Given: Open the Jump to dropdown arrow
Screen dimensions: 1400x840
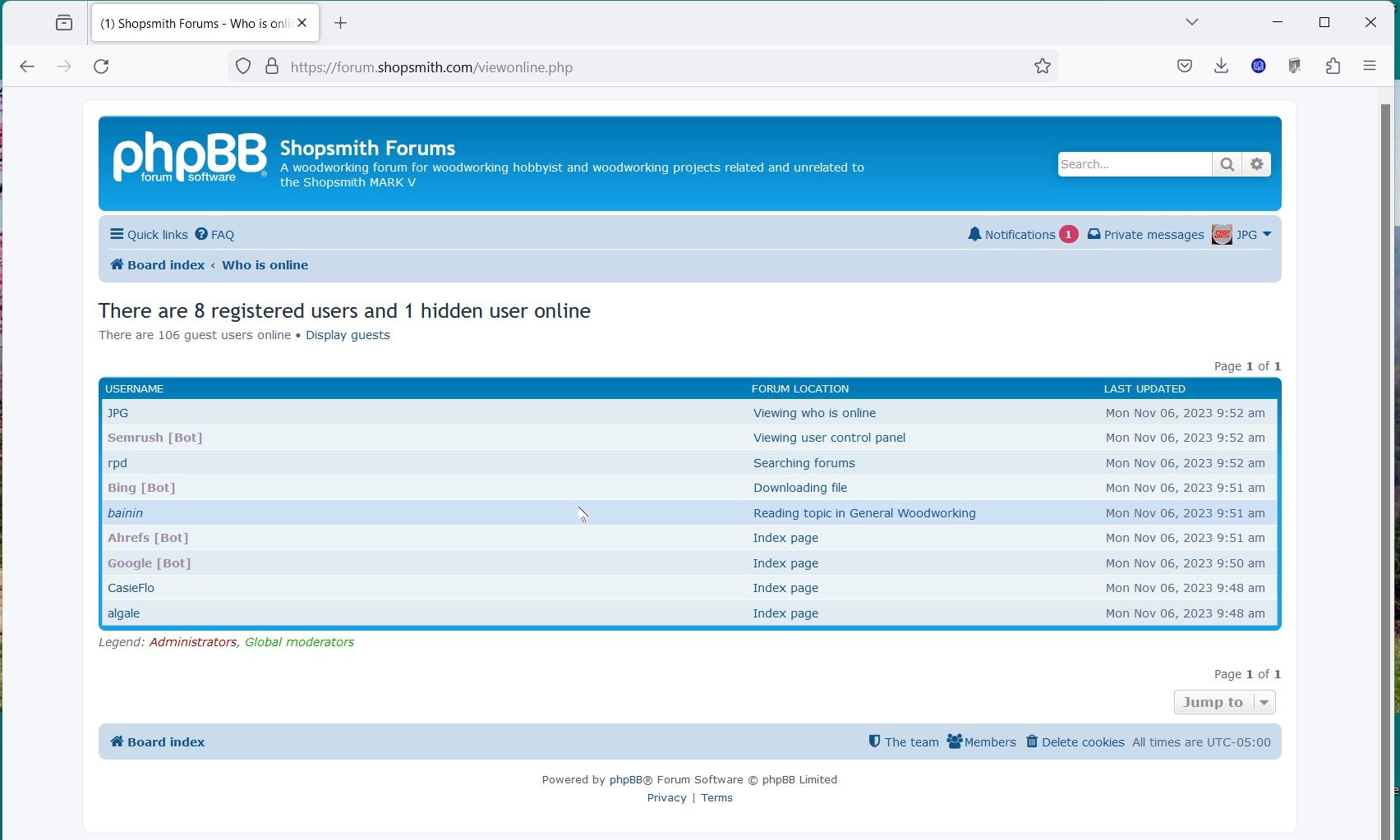Looking at the screenshot, I should click(x=1264, y=702).
